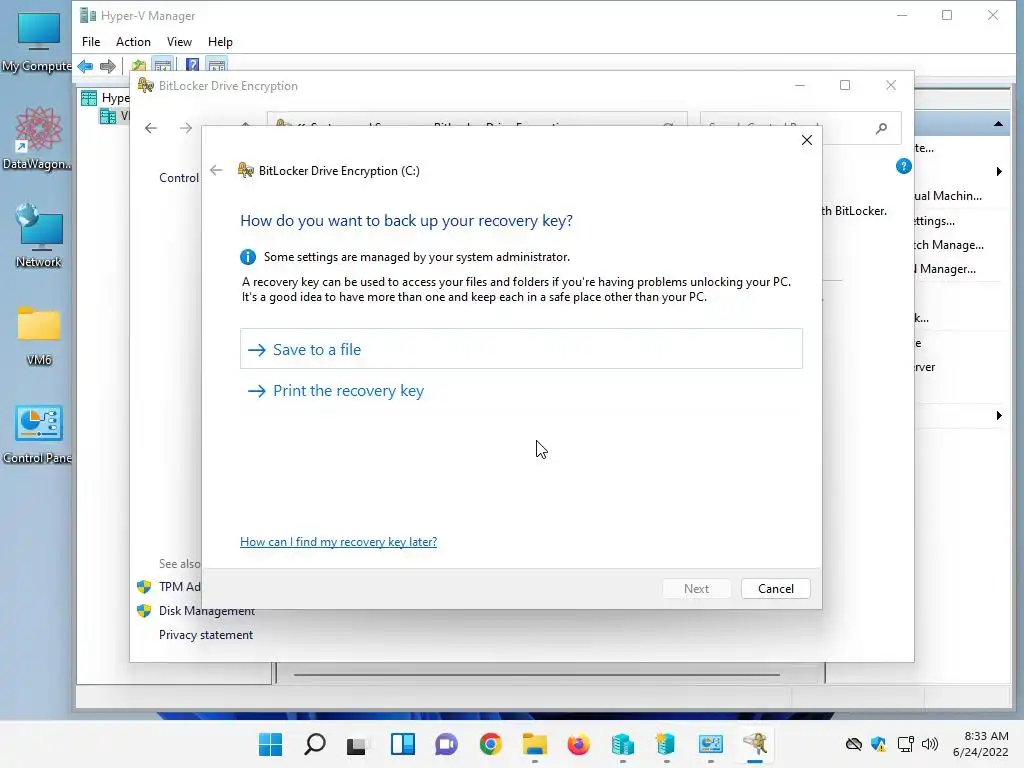Viewport: 1024px width, 768px height.
Task: Click the disabled Next button
Action: pos(696,588)
